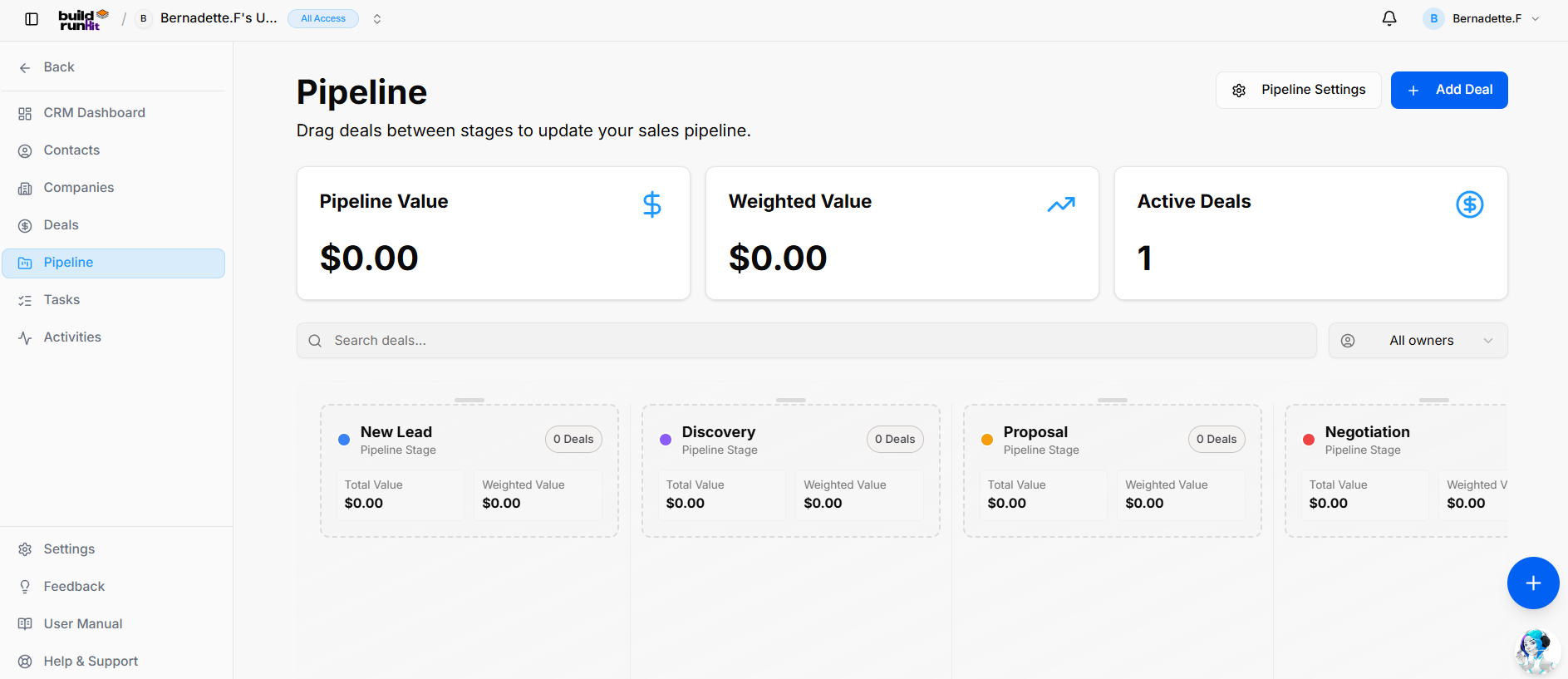The width and height of the screenshot is (1568, 679).
Task: Select Pipeline in the sidebar
Action: click(113, 263)
